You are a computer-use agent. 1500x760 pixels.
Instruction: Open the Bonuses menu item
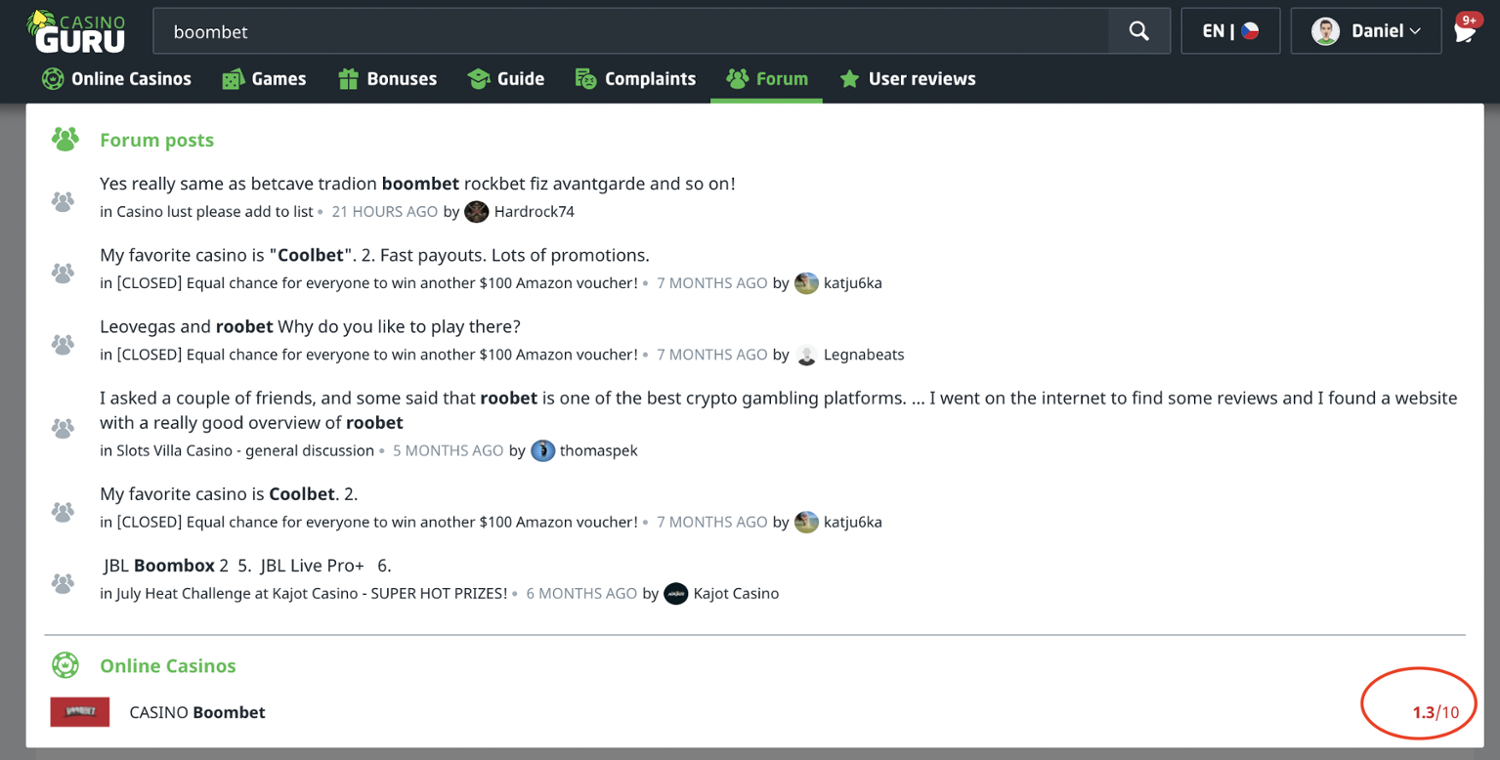(388, 79)
